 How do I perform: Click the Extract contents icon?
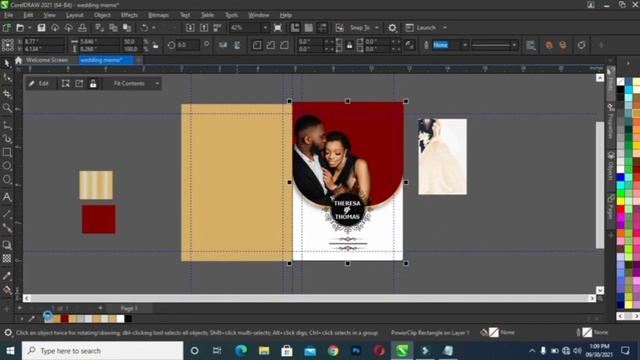pyautogui.click(x=79, y=84)
